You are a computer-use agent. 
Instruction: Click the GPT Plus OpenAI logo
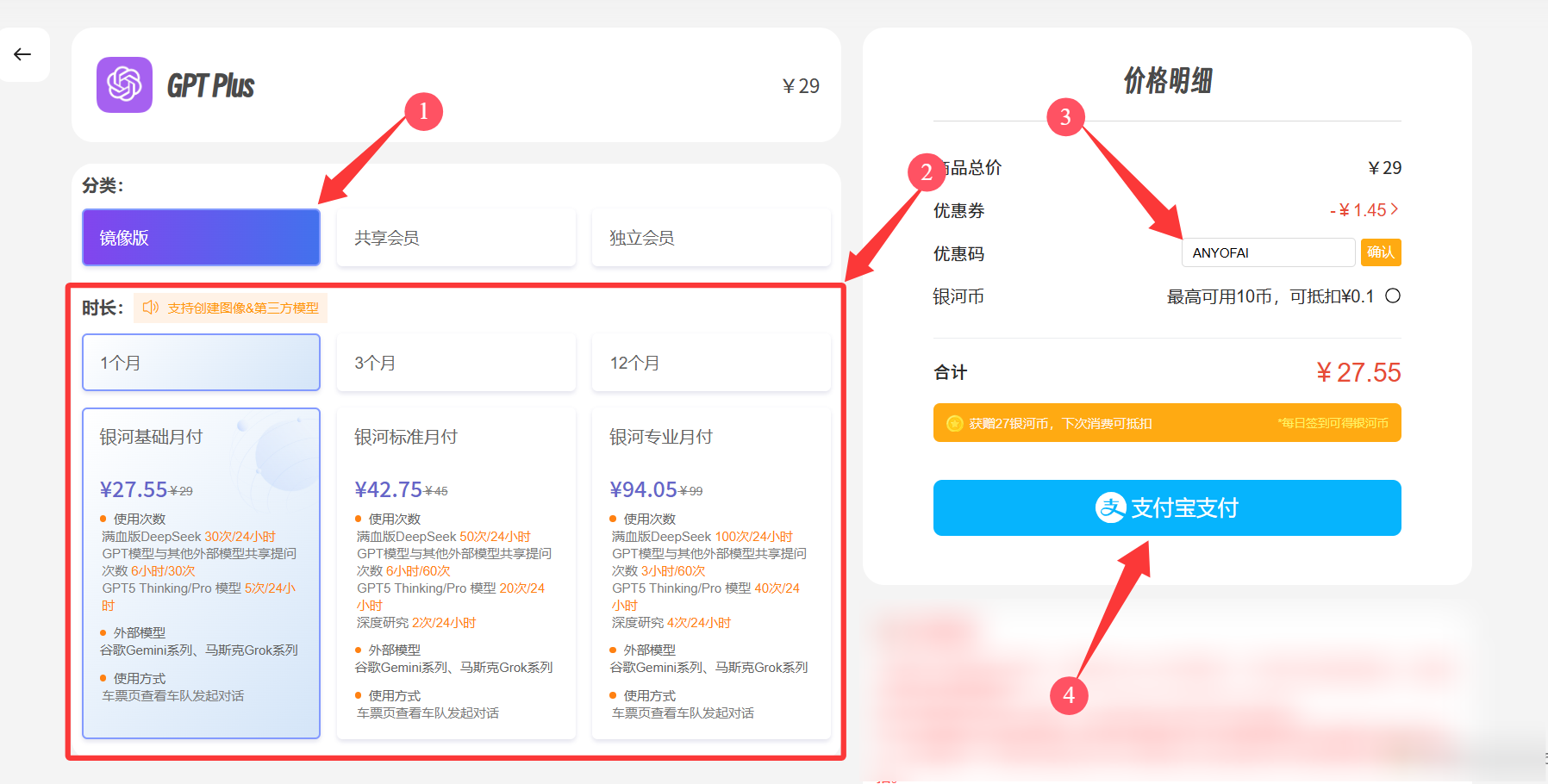click(124, 84)
